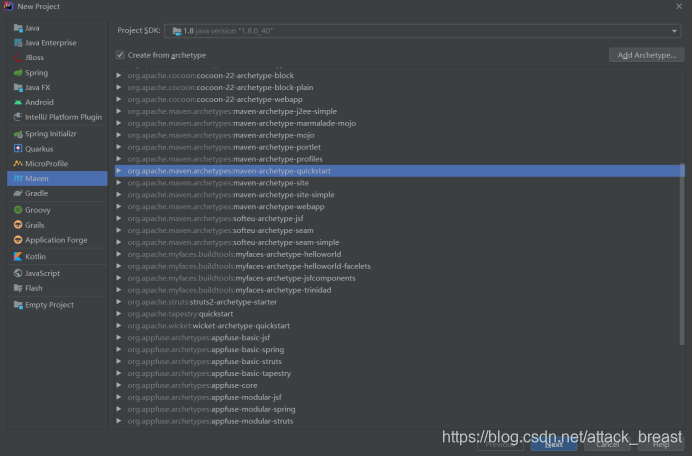The image size is (693, 456).
Task: Click the Quarkus icon
Action: (x=18, y=148)
